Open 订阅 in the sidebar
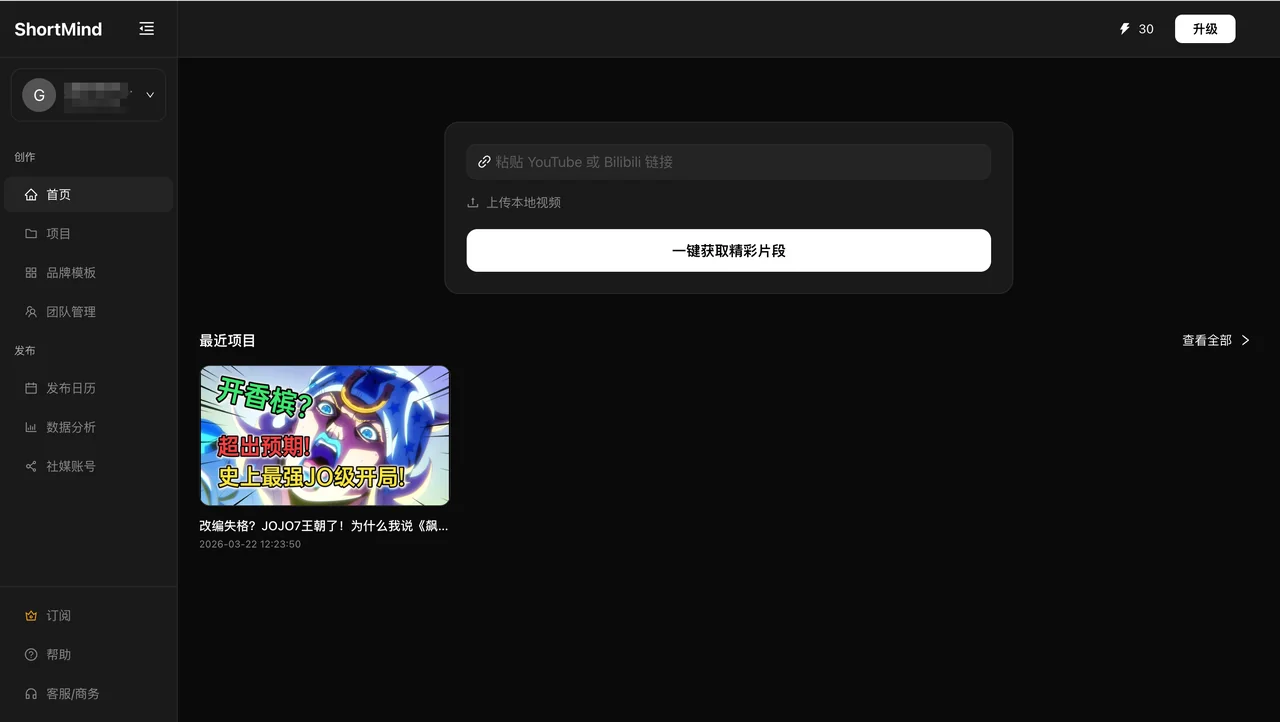The image size is (1280, 722). point(89,616)
